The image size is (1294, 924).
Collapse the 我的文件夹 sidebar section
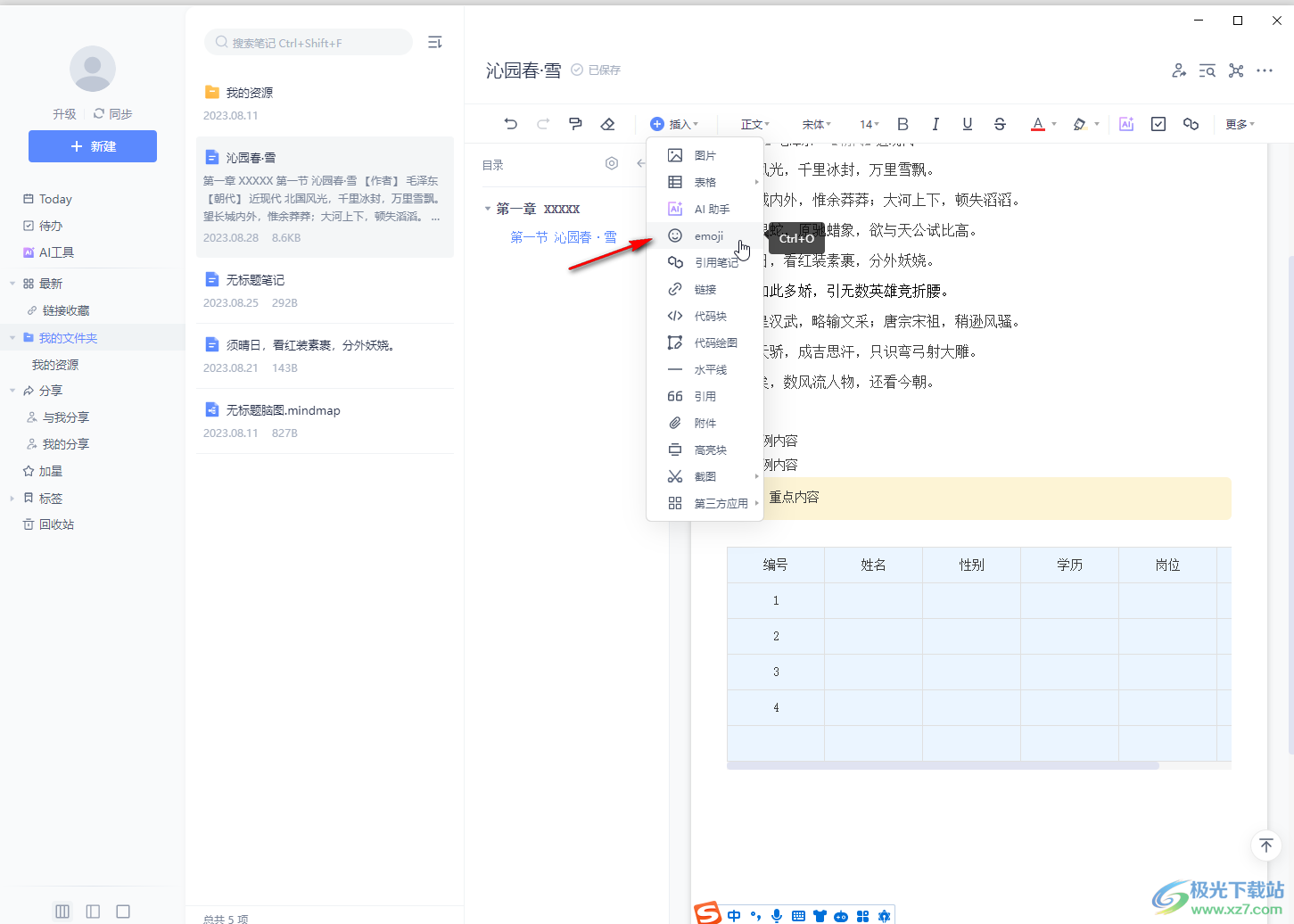pyautogui.click(x=12, y=338)
